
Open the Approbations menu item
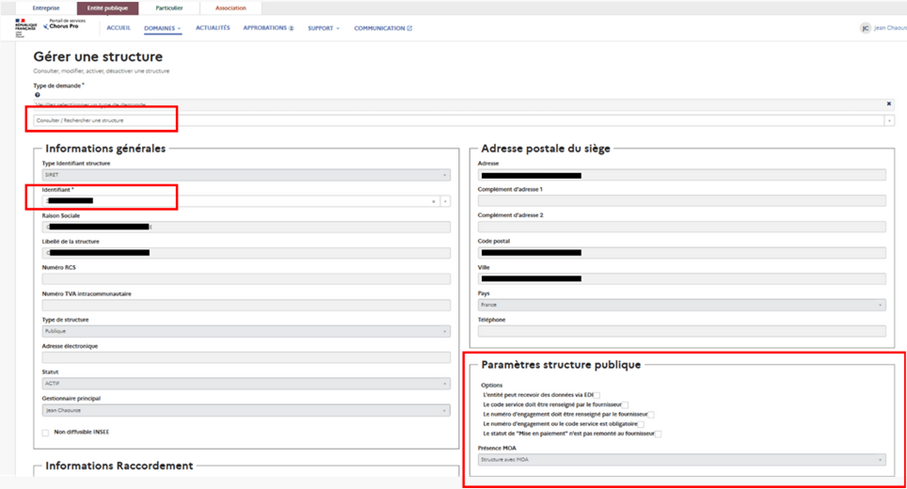268,28
